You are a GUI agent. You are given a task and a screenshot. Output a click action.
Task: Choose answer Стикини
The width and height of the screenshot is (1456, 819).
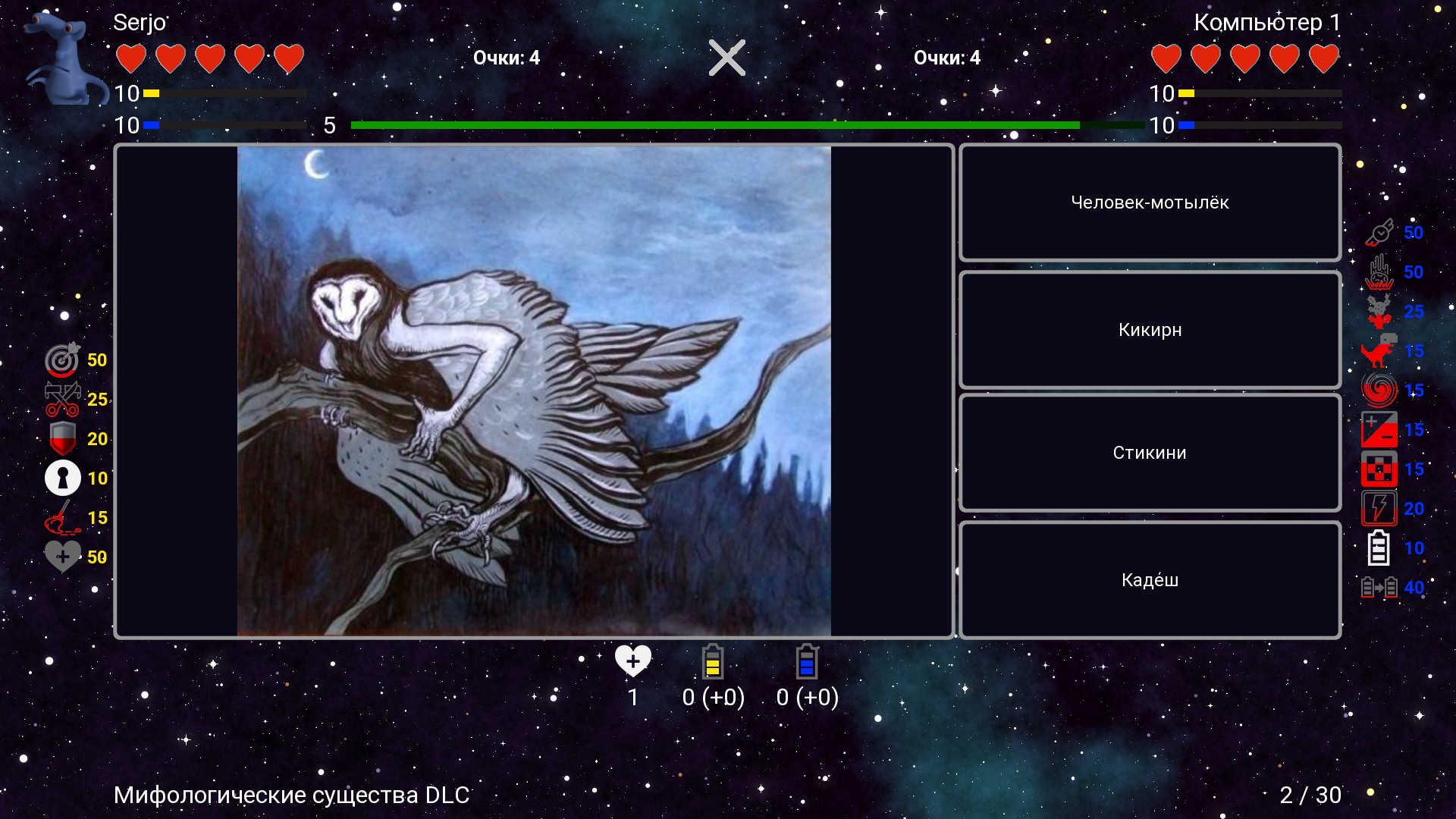tap(1150, 453)
